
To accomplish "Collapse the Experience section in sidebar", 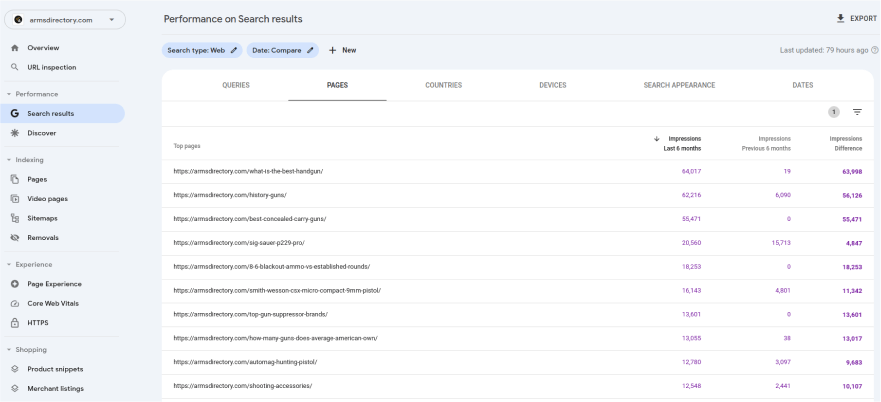I will point(9,265).
